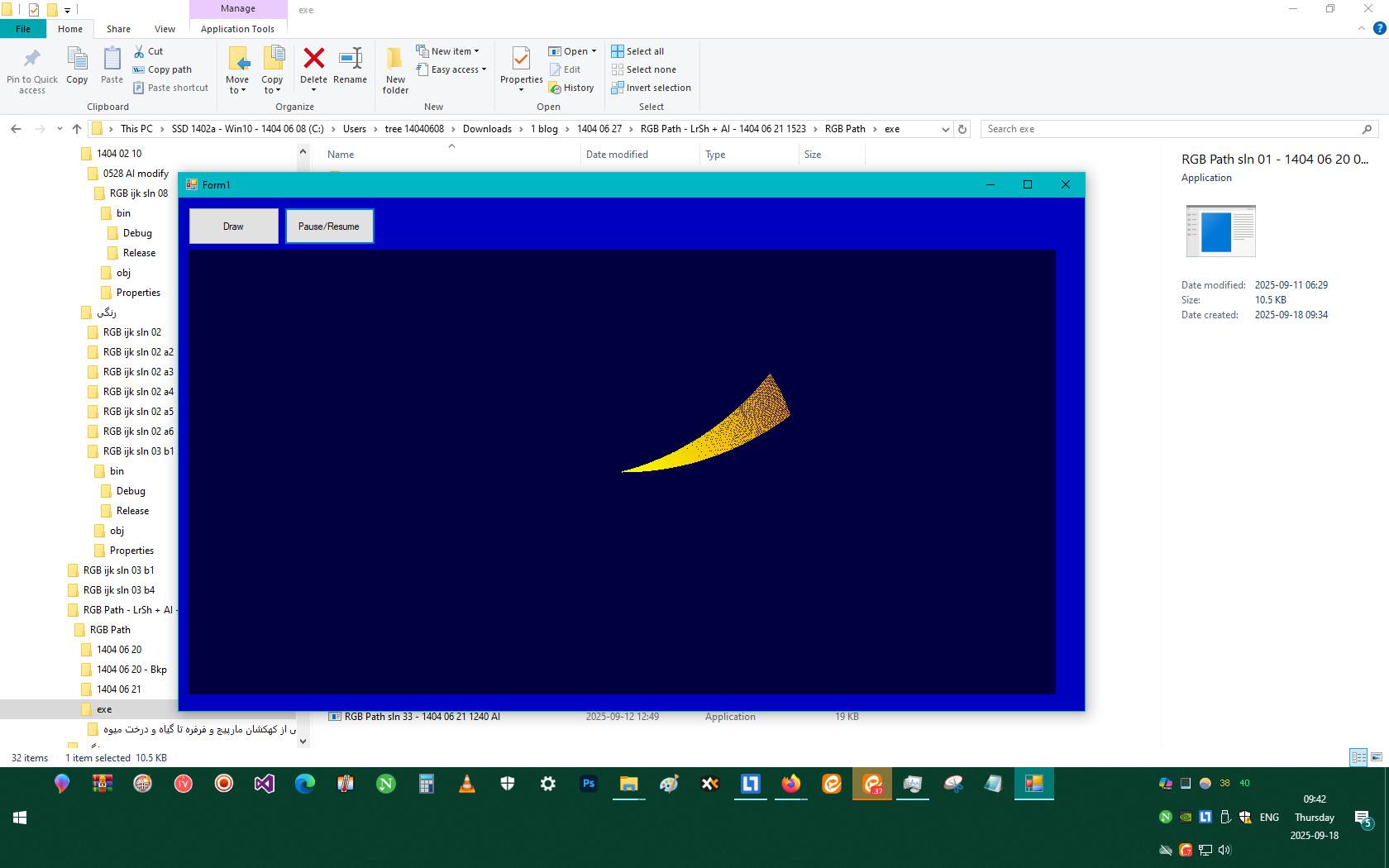Open the Share ribbon tab
The width and height of the screenshot is (1389, 868).
pos(117,27)
